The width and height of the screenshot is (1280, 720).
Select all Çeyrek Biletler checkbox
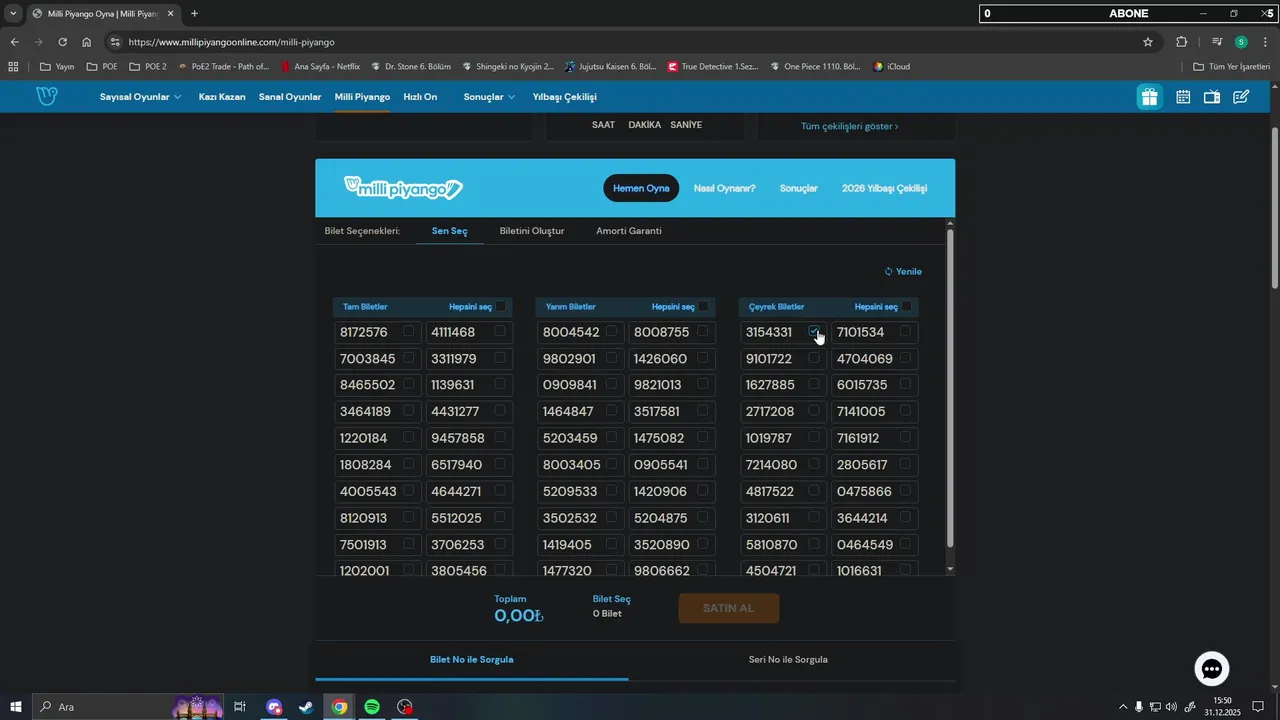coord(906,307)
